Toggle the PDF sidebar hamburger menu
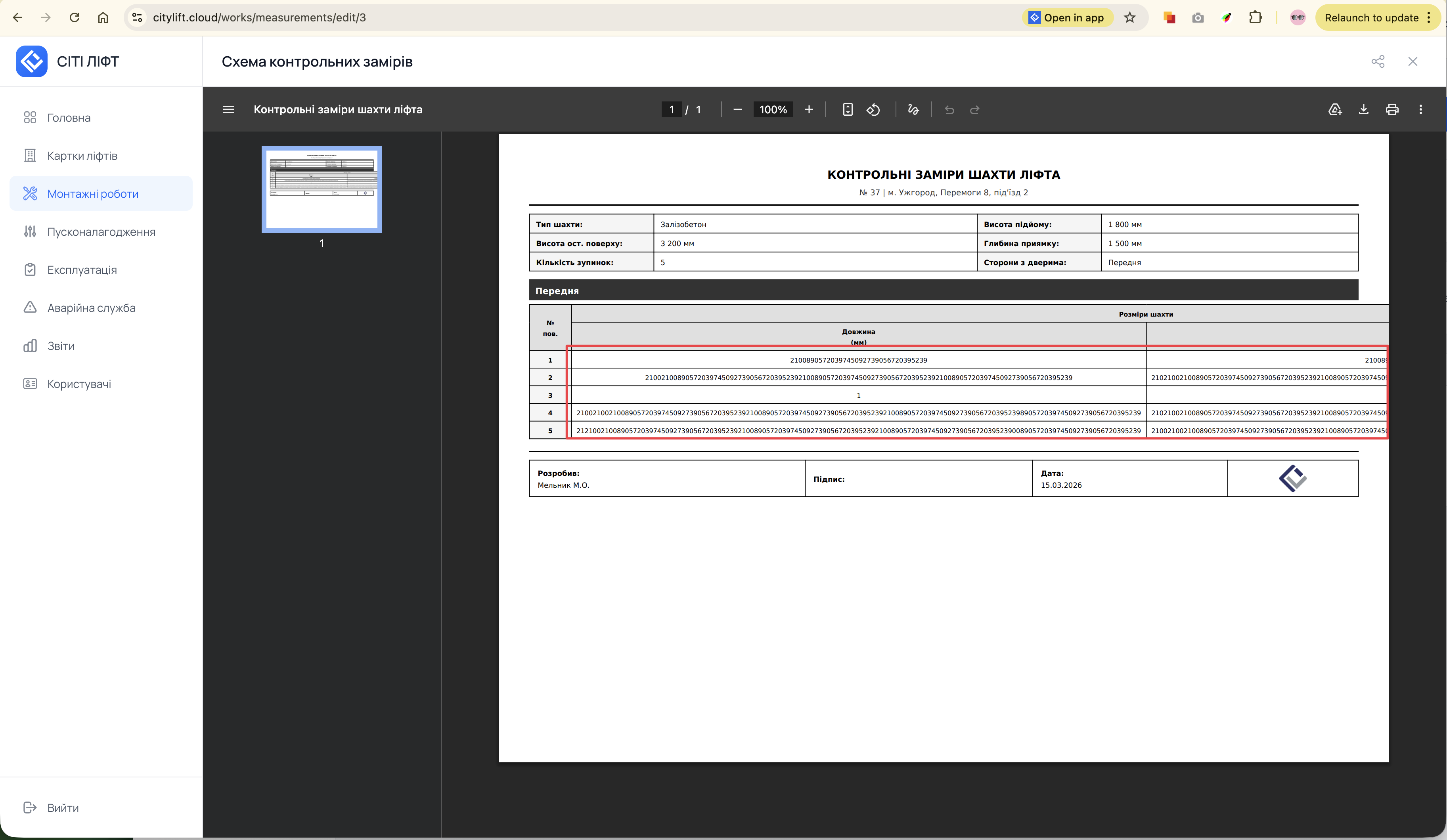The width and height of the screenshot is (1447, 840). tap(228, 110)
